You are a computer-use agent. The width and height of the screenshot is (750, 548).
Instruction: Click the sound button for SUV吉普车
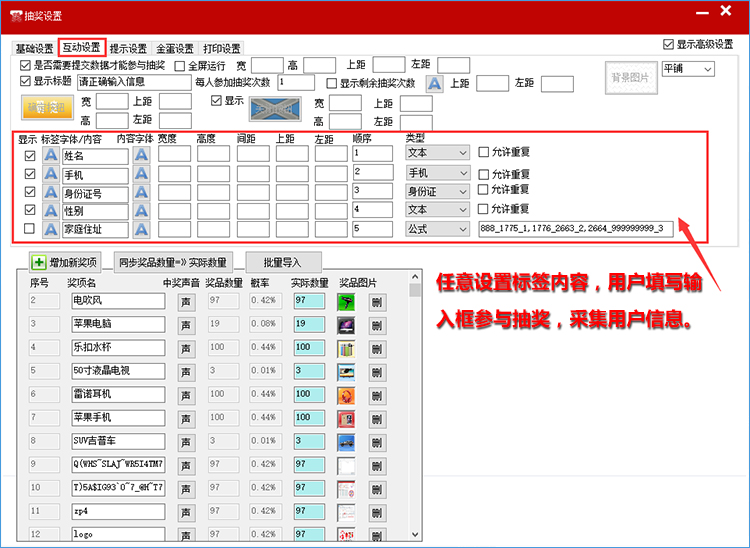186,441
